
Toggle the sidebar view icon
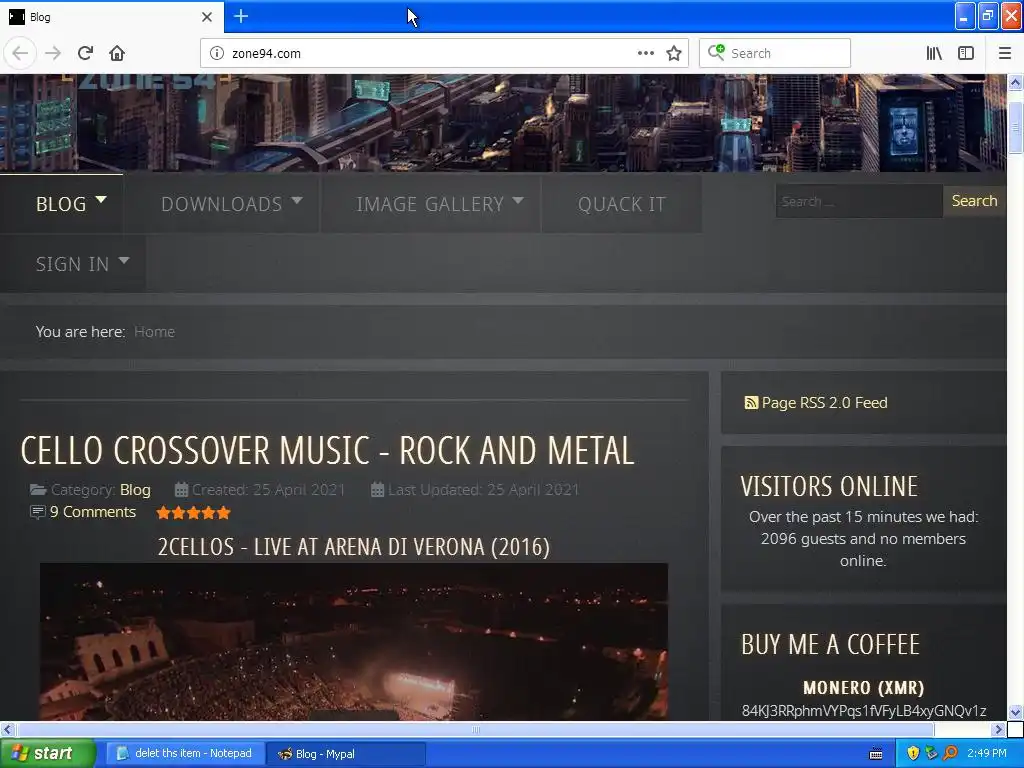tap(966, 53)
